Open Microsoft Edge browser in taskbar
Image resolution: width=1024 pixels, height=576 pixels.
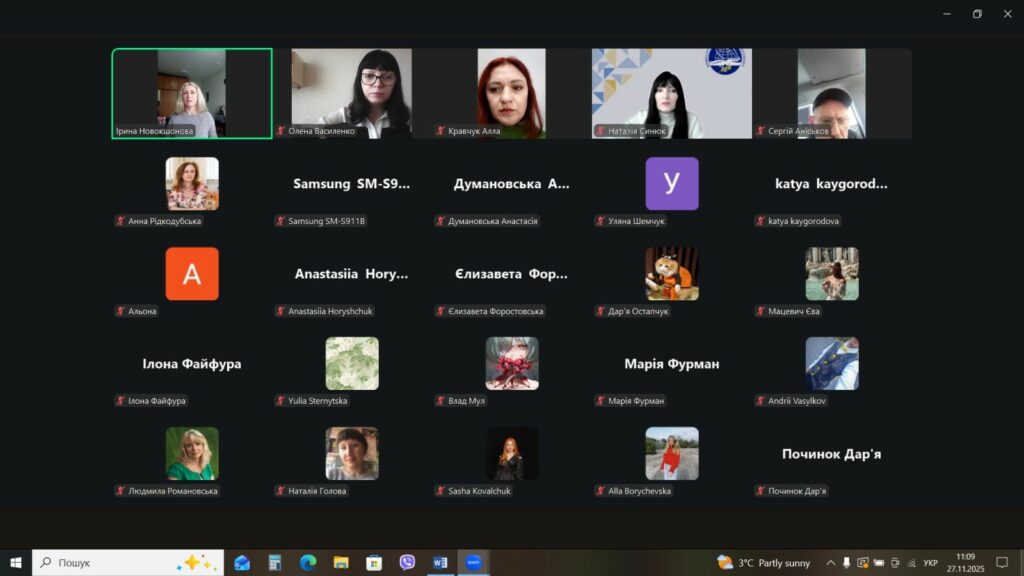point(308,562)
